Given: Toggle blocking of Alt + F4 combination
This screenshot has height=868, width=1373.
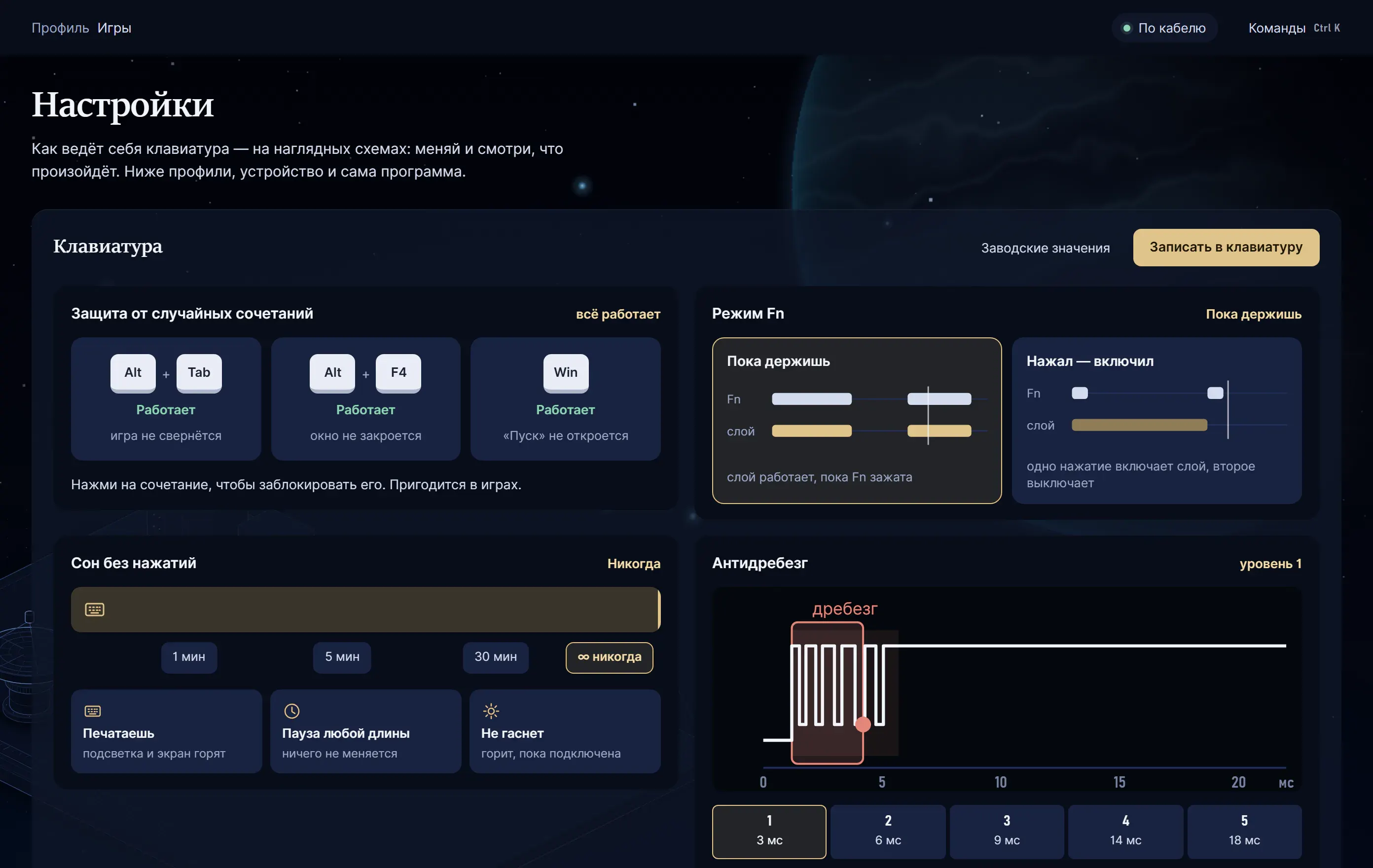Looking at the screenshot, I should pos(365,398).
